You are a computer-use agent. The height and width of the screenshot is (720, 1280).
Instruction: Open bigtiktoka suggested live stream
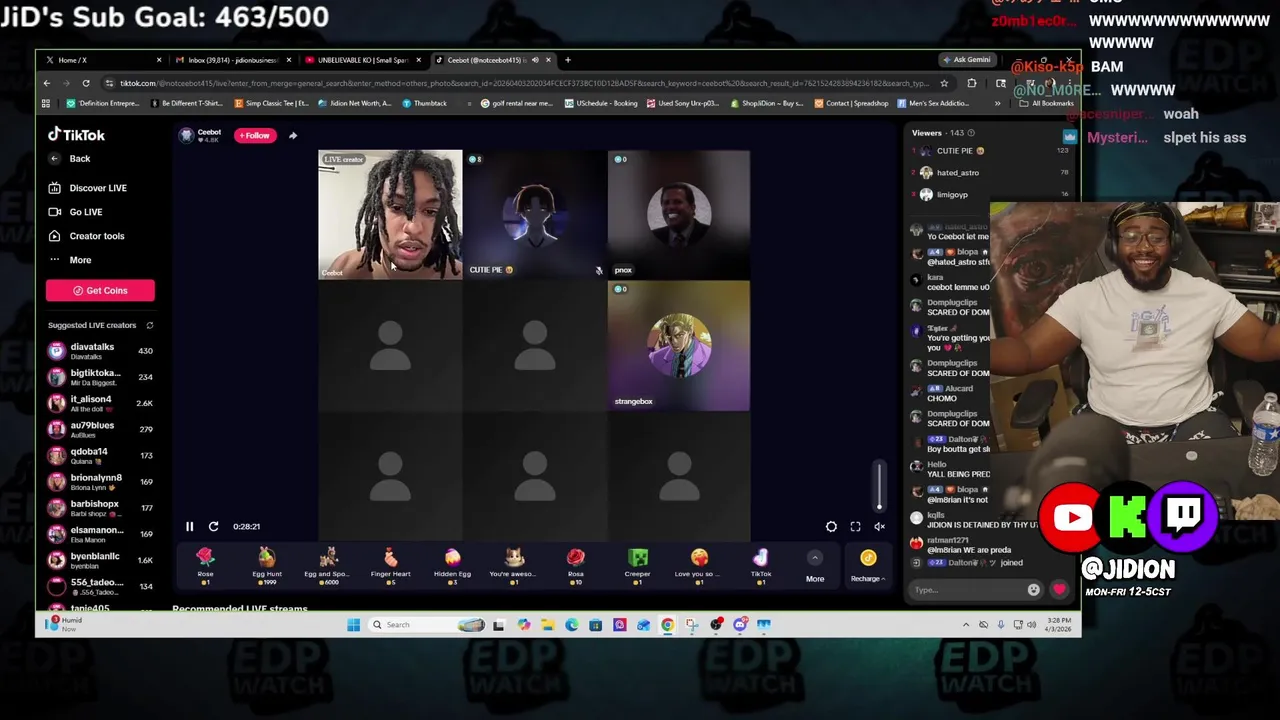tap(100, 377)
